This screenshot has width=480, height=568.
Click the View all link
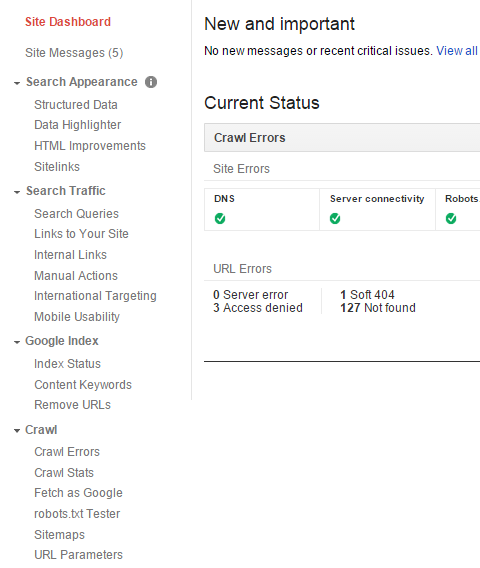[x=457, y=51]
